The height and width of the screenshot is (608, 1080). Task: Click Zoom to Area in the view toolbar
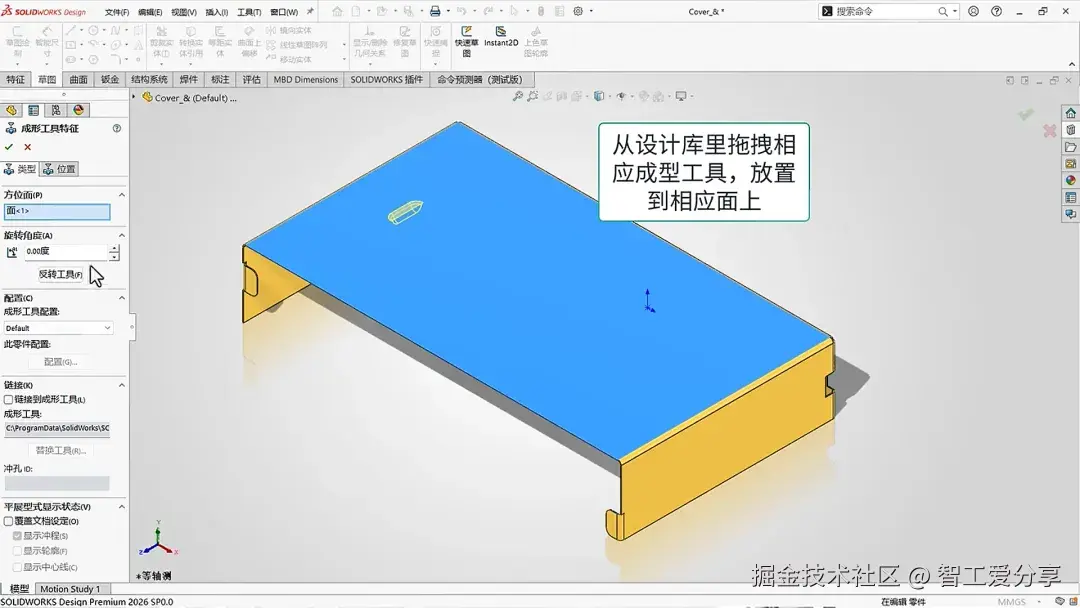[532, 96]
